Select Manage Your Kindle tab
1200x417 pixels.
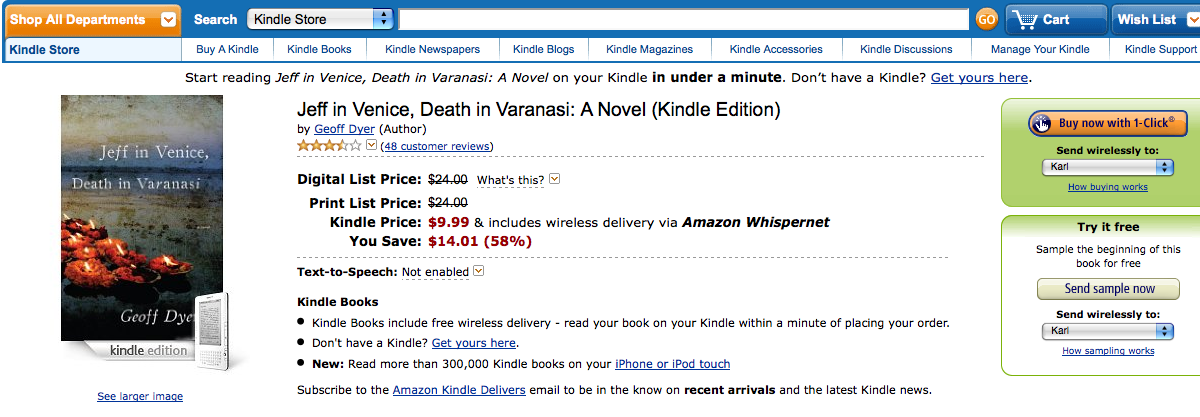pos(1040,49)
